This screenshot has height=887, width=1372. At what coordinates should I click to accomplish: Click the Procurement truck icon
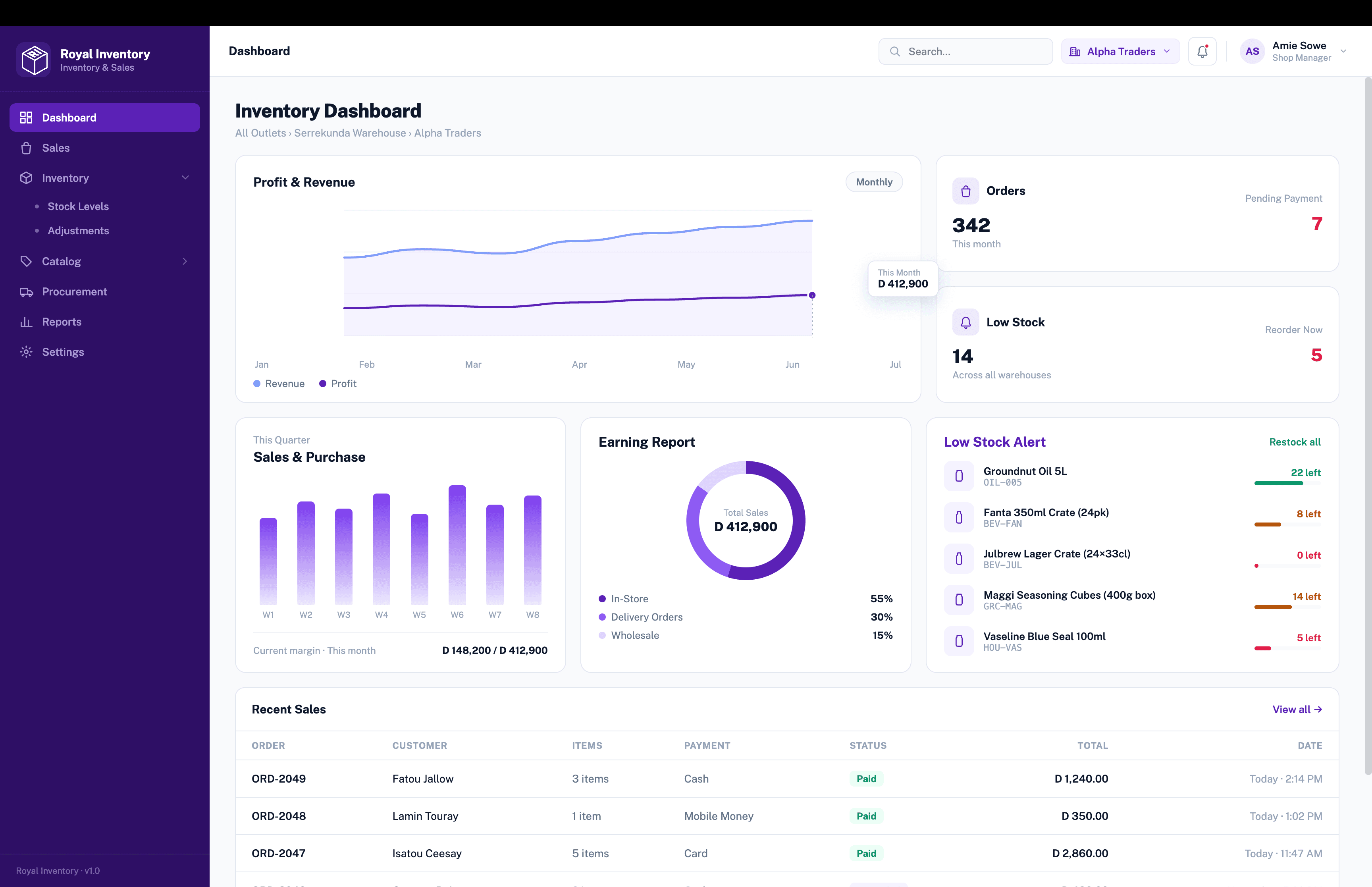pyautogui.click(x=26, y=291)
